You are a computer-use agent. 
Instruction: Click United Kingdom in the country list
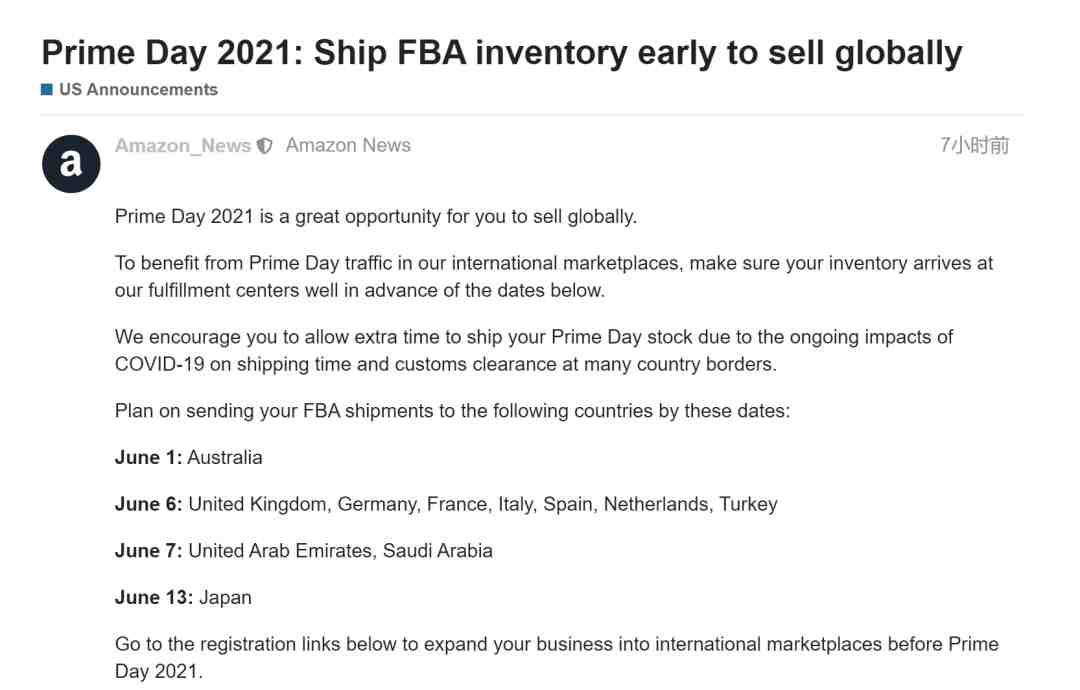pyautogui.click(x=258, y=504)
